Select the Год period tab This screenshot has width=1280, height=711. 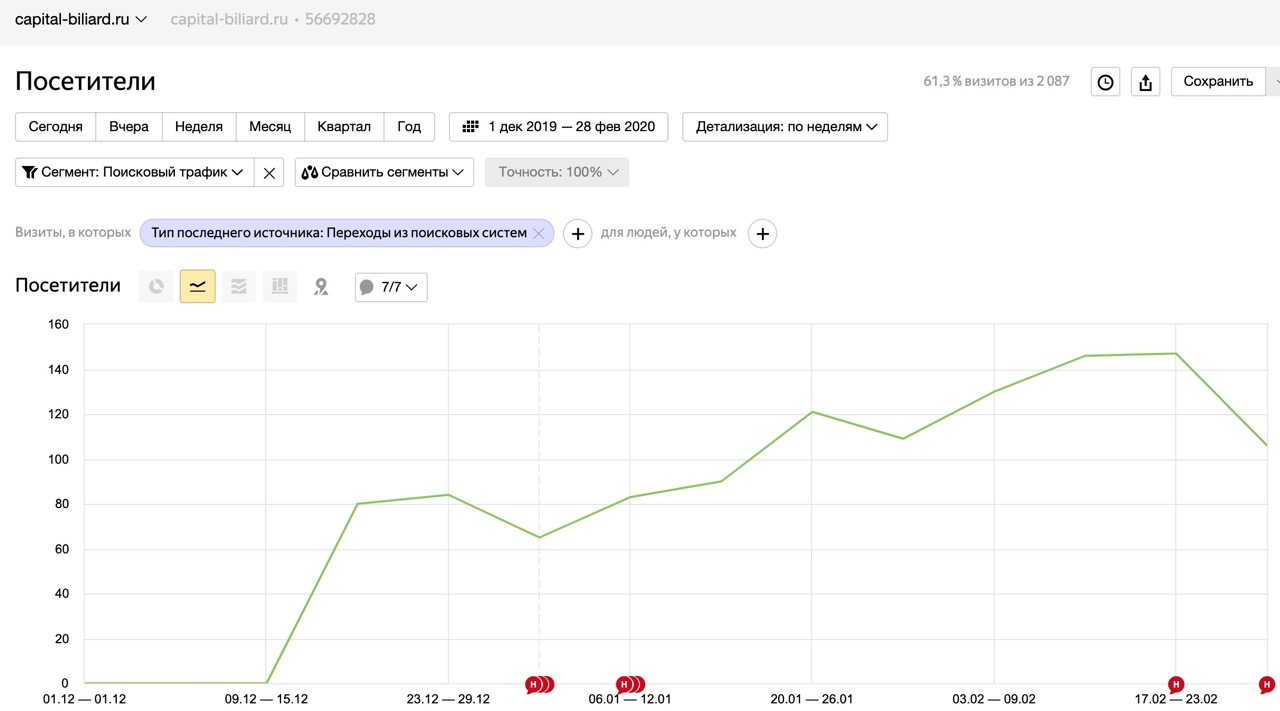coord(409,127)
